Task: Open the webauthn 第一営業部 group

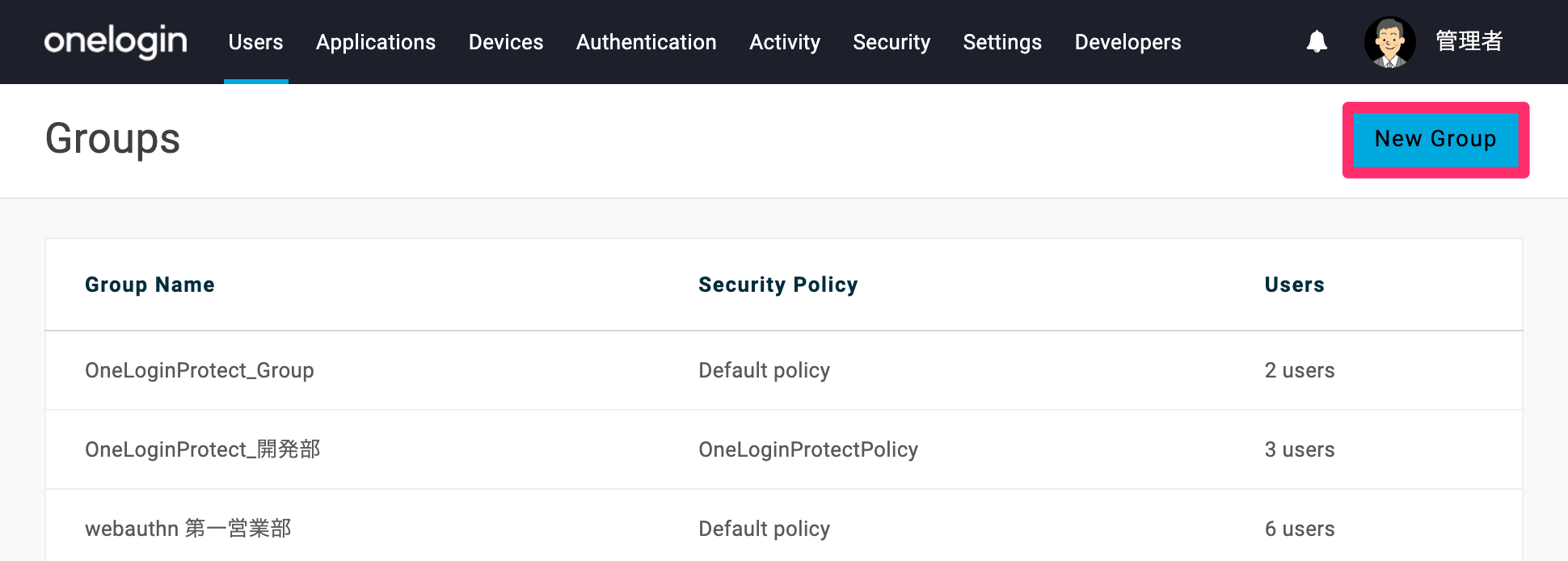Action: point(188,529)
